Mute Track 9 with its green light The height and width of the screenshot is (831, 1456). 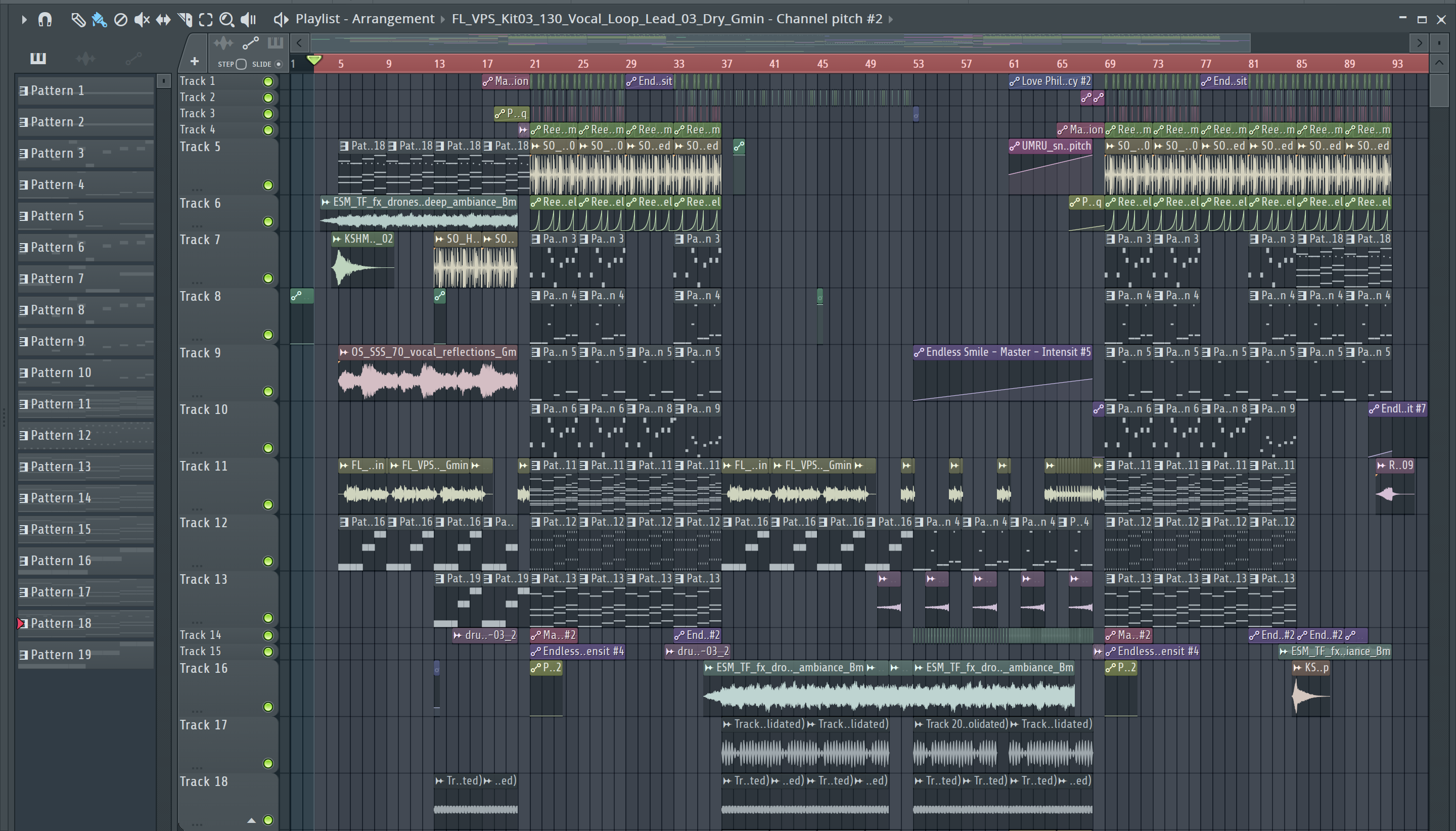267,391
